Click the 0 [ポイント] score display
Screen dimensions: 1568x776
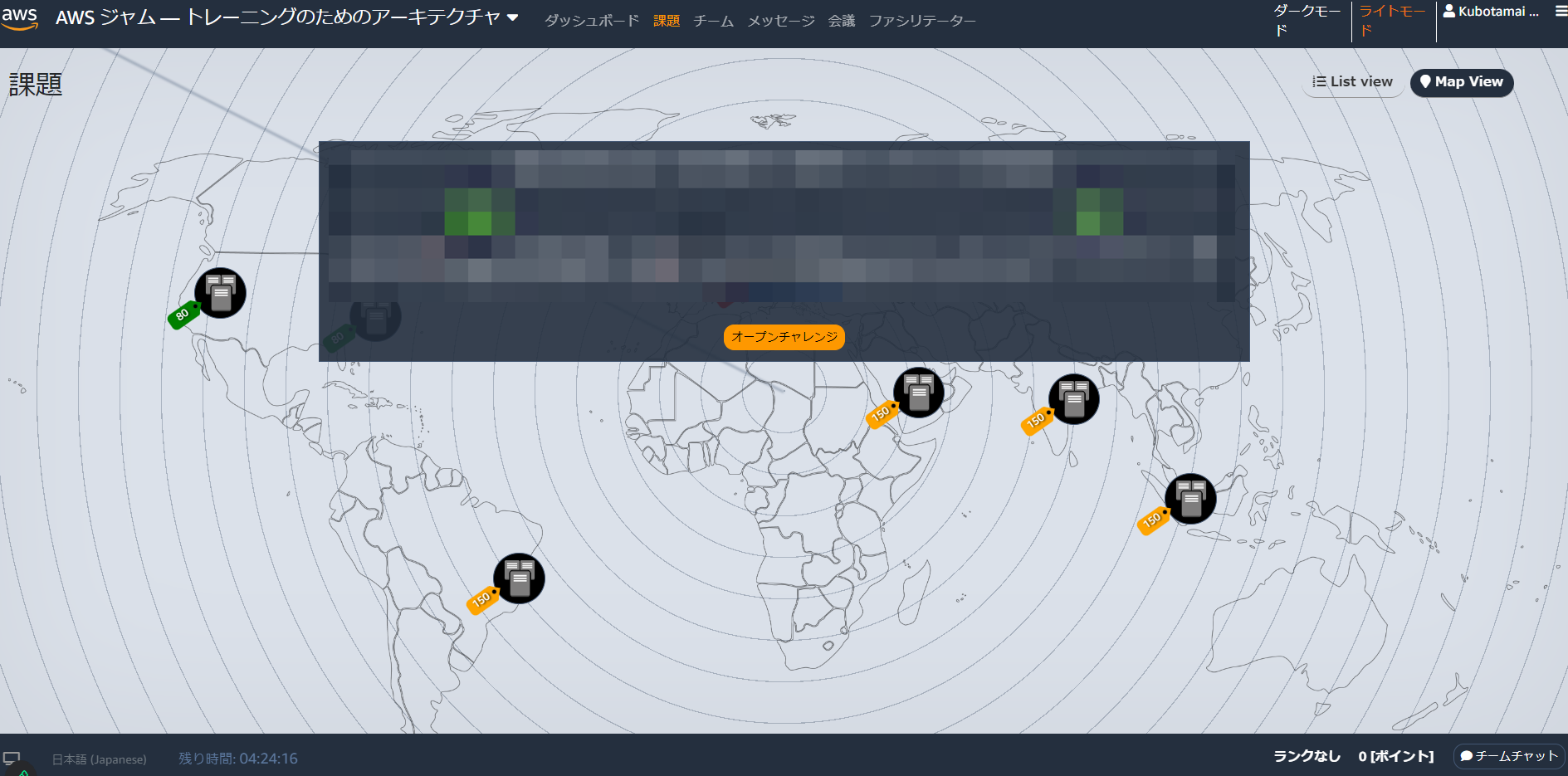[1396, 756]
